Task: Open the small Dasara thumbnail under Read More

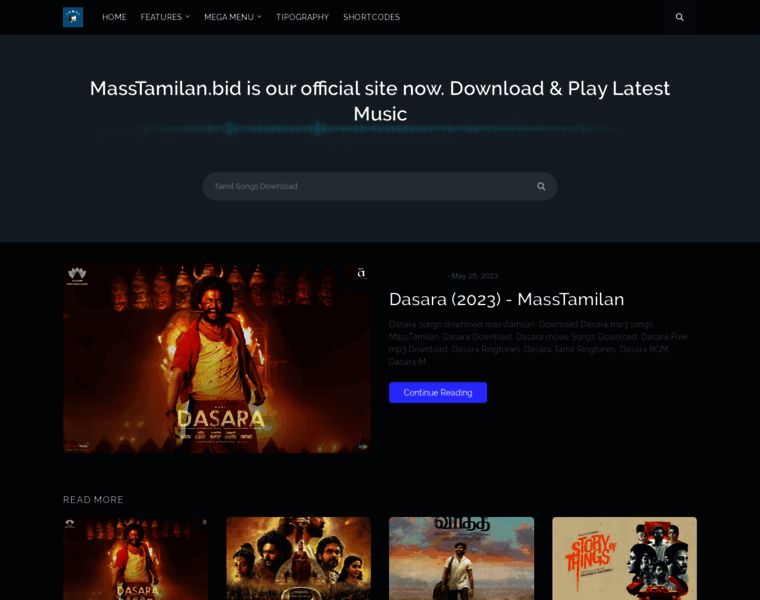Action: click(136, 558)
